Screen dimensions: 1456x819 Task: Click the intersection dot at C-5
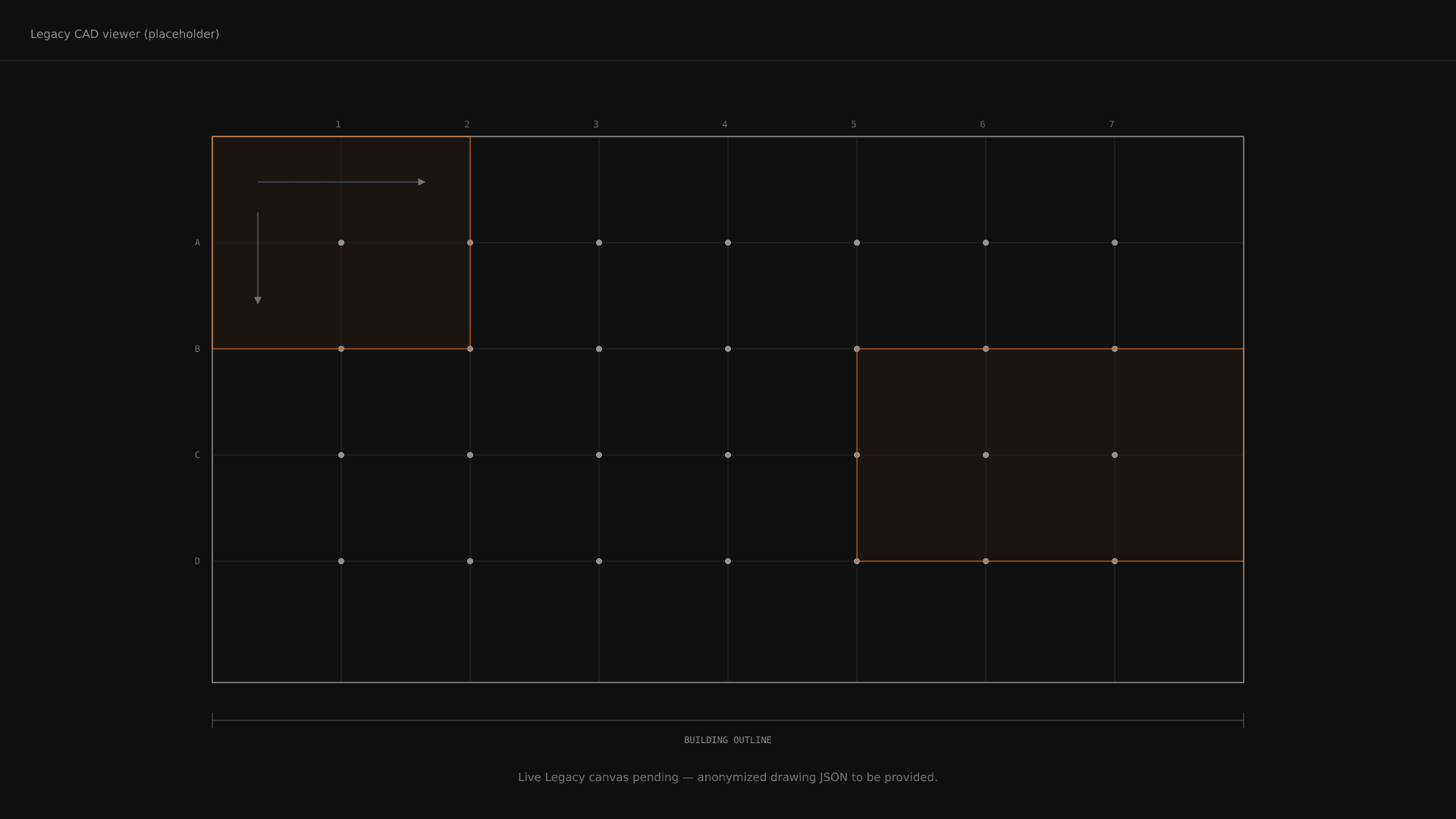(x=857, y=455)
